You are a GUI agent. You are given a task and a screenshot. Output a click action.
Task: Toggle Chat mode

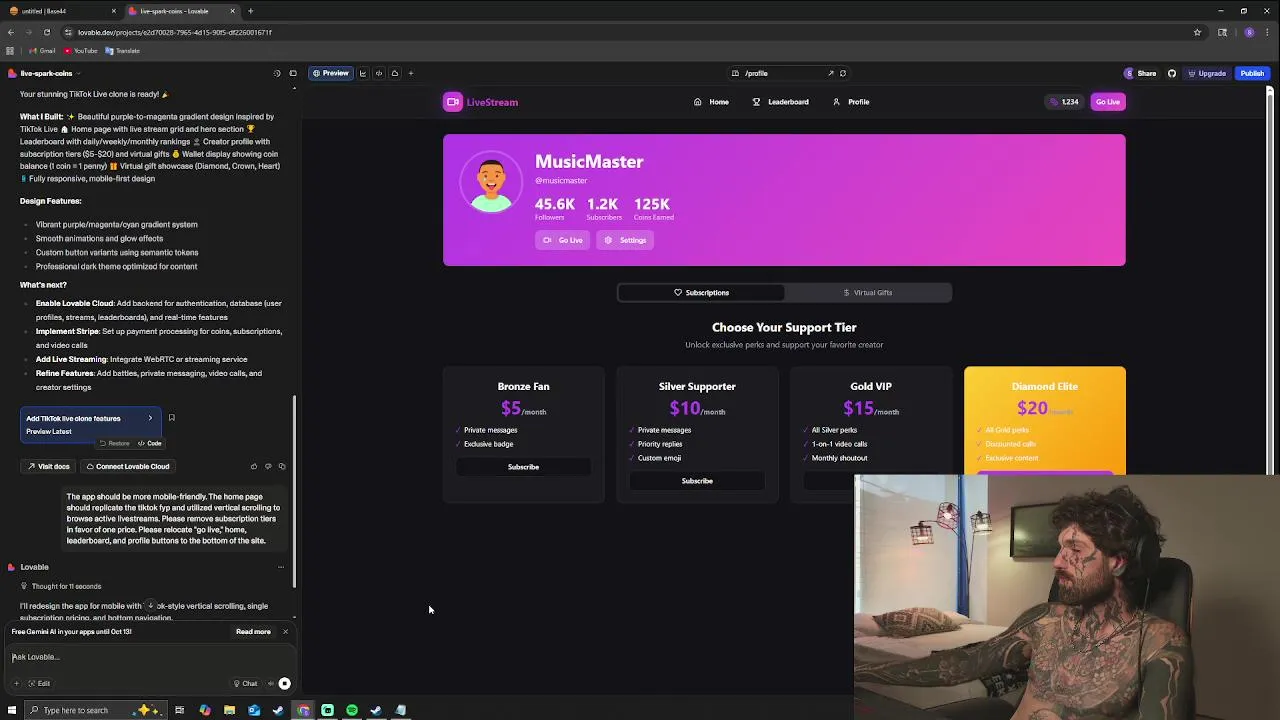click(245, 684)
